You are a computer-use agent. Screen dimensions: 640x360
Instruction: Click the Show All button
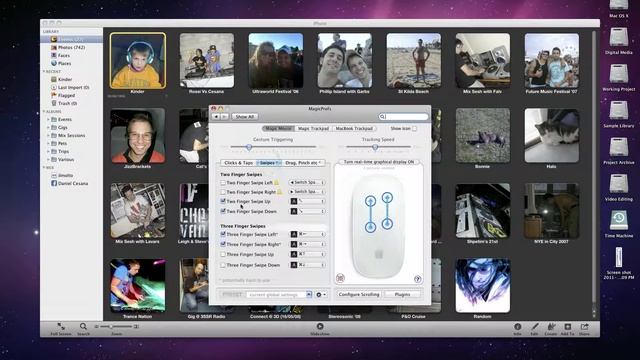point(245,117)
